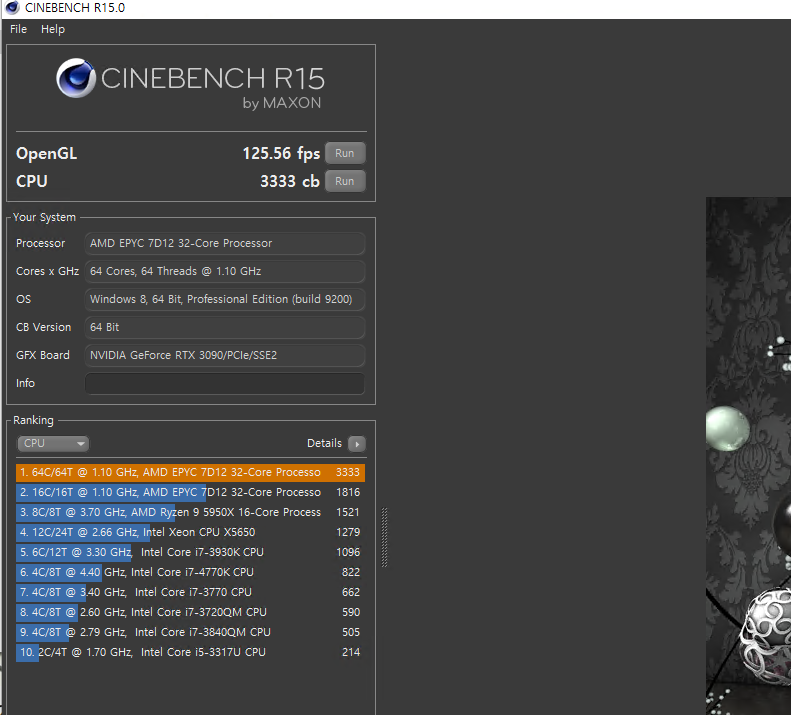This screenshot has height=715, width=791.
Task: Select ranking row 9 Core i7-3840QM
Action: [190, 632]
